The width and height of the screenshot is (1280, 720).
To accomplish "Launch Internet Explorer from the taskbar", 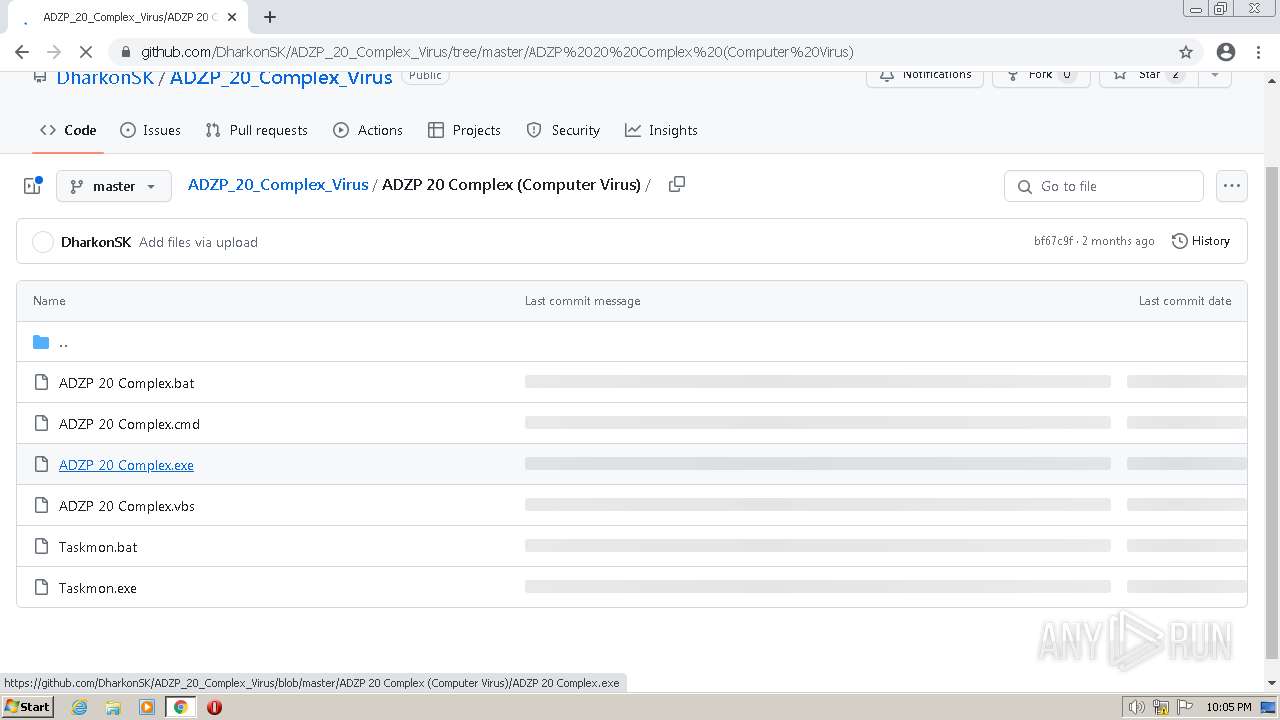I will coord(79,707).
